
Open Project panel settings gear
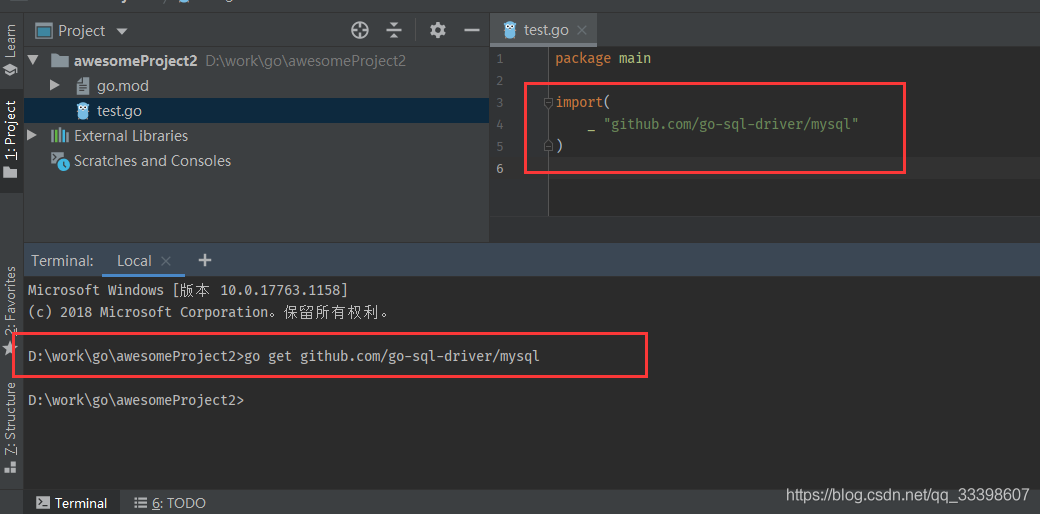pyautogui.click(x=437, y=30)
